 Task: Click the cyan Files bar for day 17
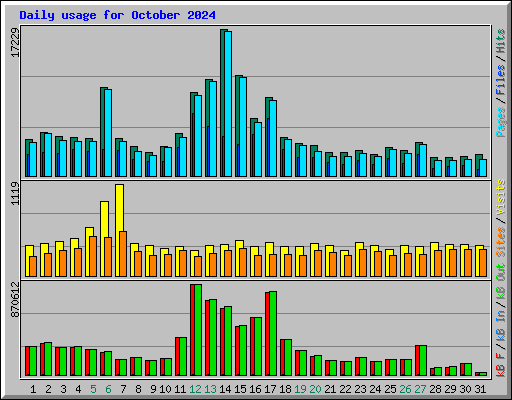pyautogui.click(x=273, y=138)
